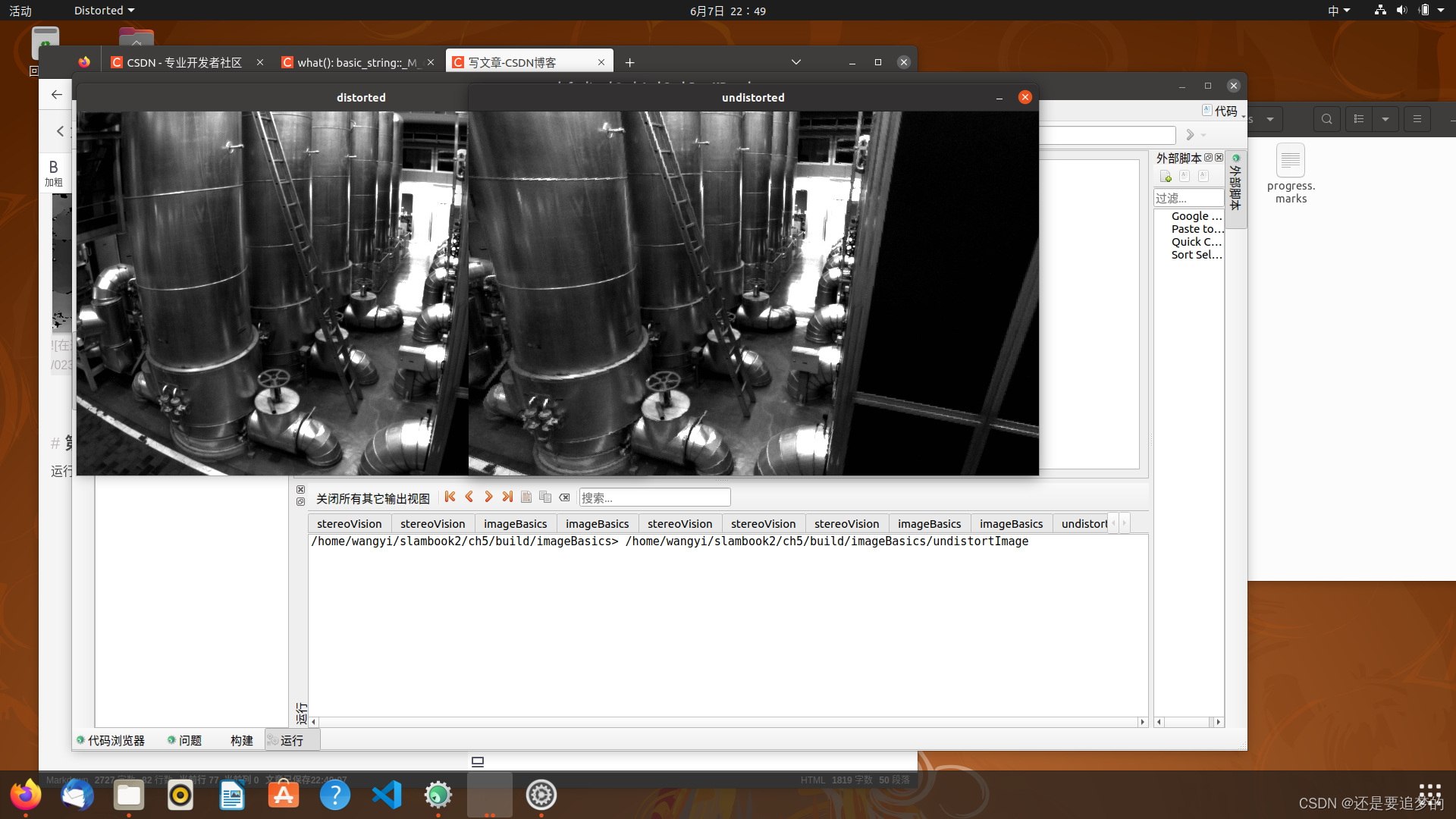
Task: Open LibreOffice Writer from the dock
Action: [x=232, y=795]
